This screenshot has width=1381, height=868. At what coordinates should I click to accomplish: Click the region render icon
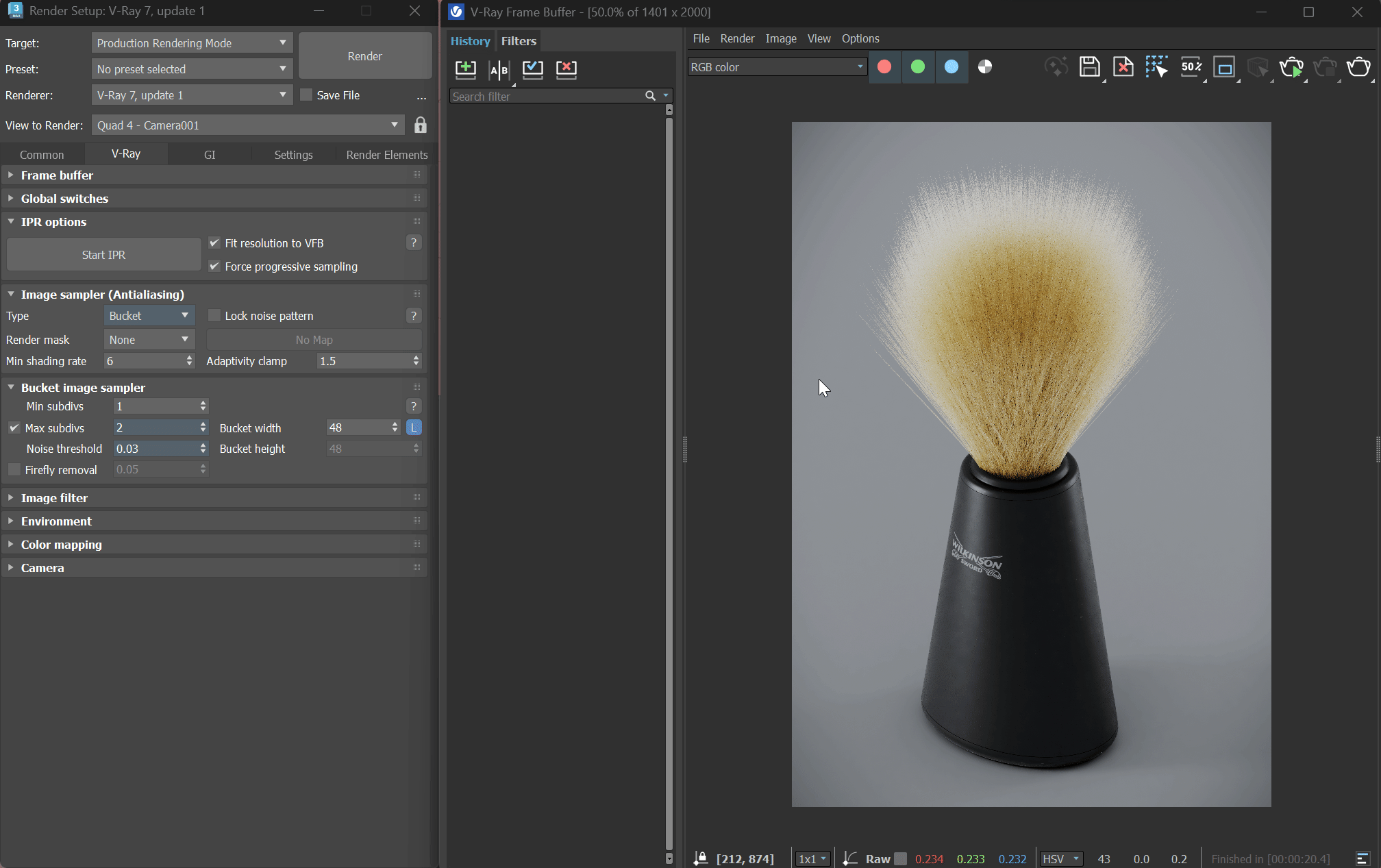1223,67
